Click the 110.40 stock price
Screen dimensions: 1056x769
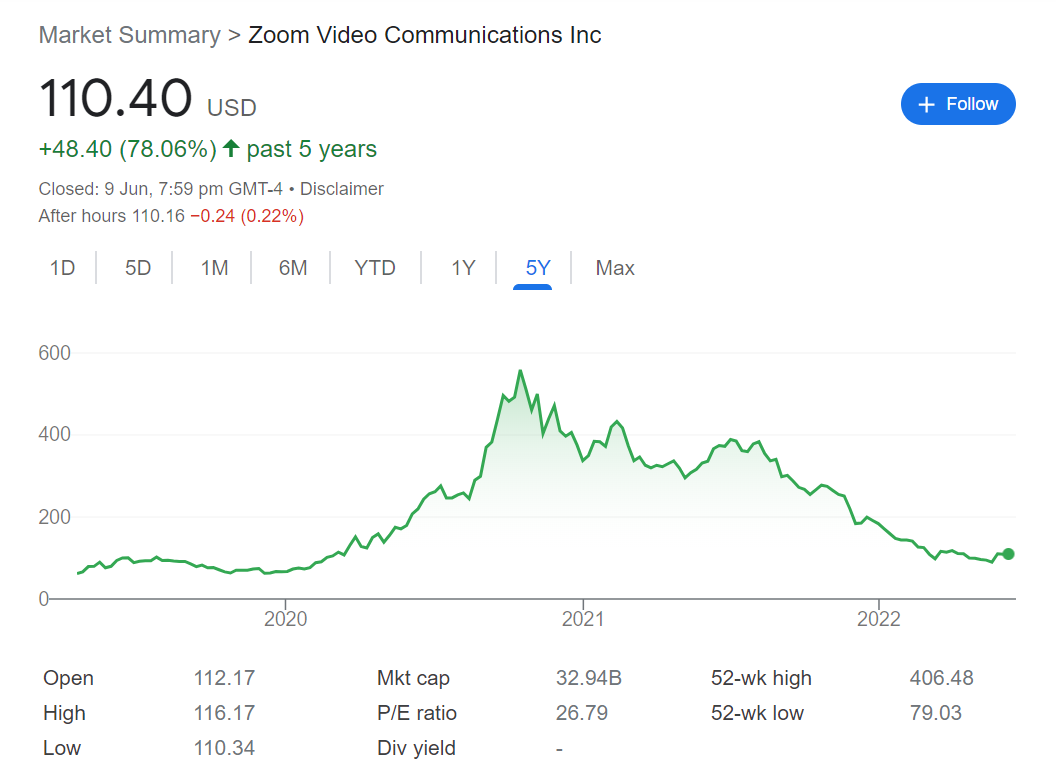click(x=115, y=99)
